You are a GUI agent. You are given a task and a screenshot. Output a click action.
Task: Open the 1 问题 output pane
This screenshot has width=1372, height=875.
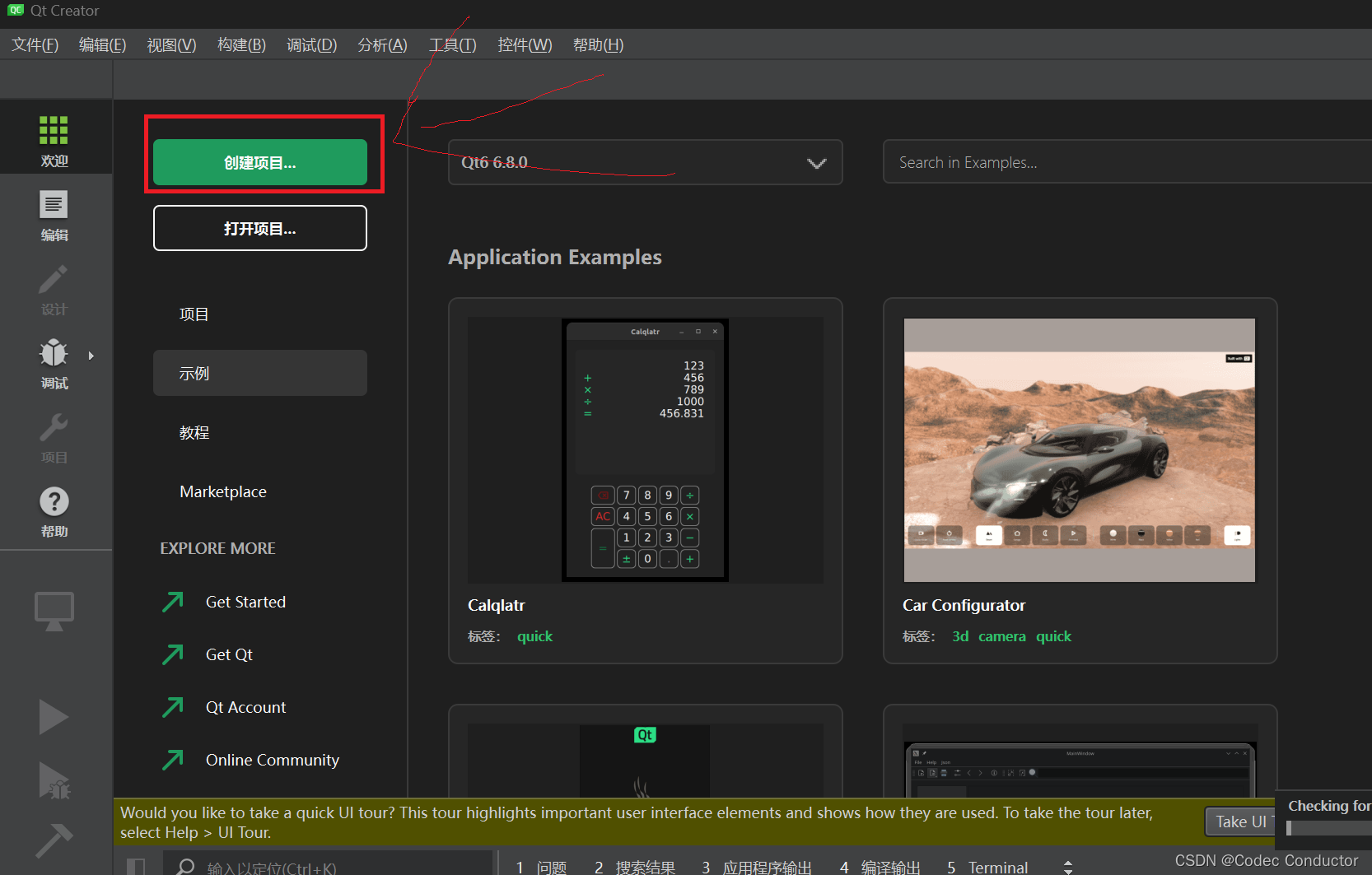(x=541, y=868)
